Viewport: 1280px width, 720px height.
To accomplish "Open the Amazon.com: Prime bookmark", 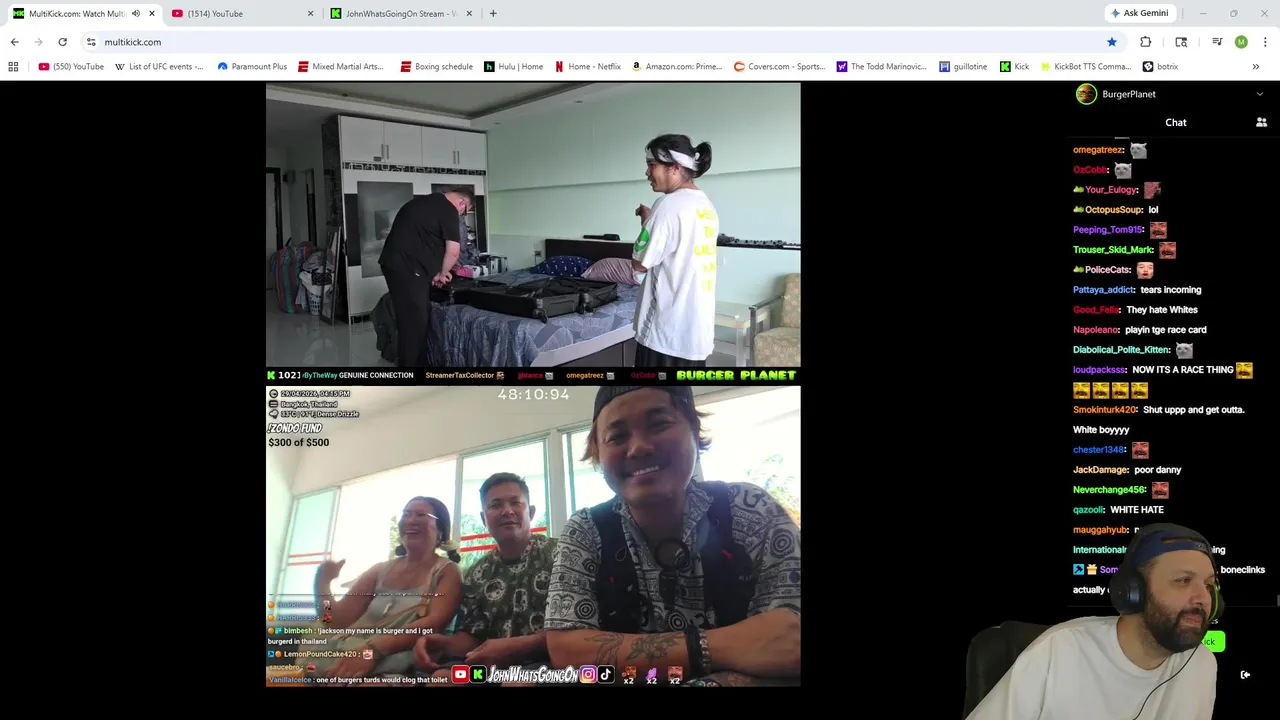I will point(677,67).
